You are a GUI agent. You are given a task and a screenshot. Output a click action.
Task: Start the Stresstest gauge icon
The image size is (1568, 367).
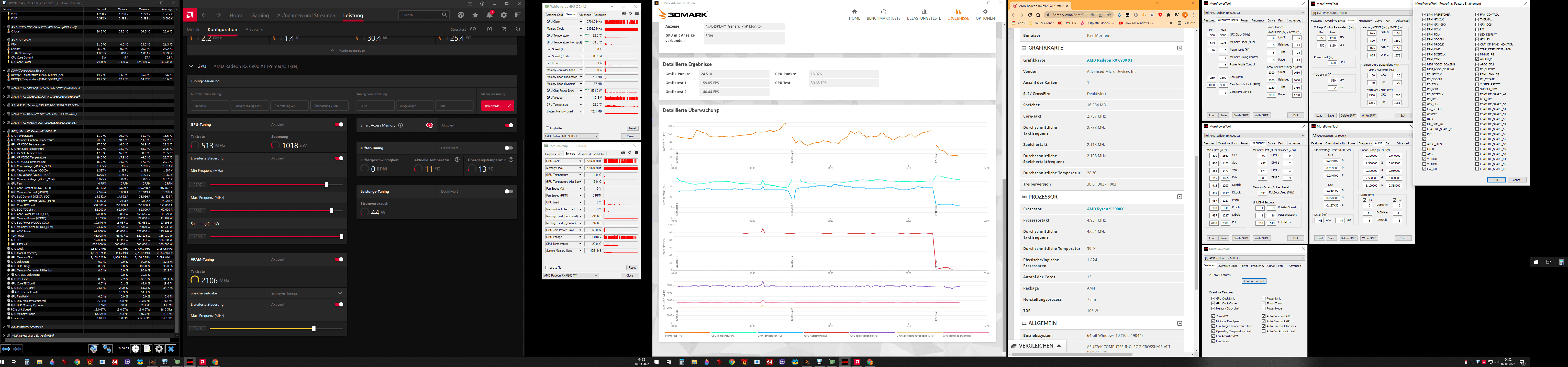coord(473,29)
